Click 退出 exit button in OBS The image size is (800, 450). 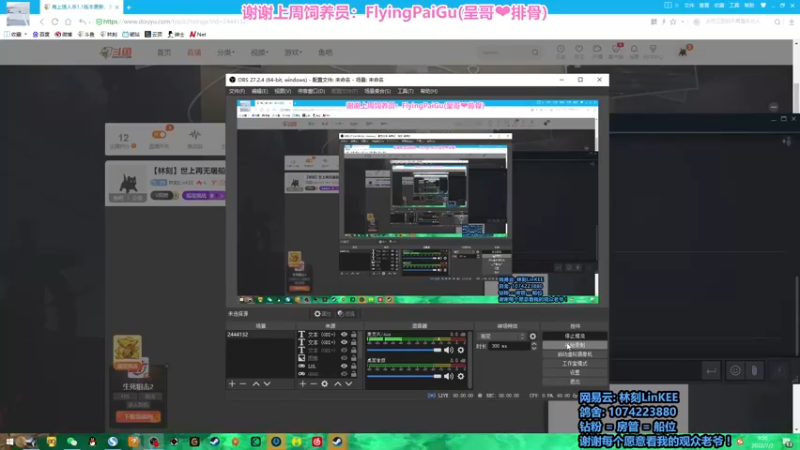[574, 382]
